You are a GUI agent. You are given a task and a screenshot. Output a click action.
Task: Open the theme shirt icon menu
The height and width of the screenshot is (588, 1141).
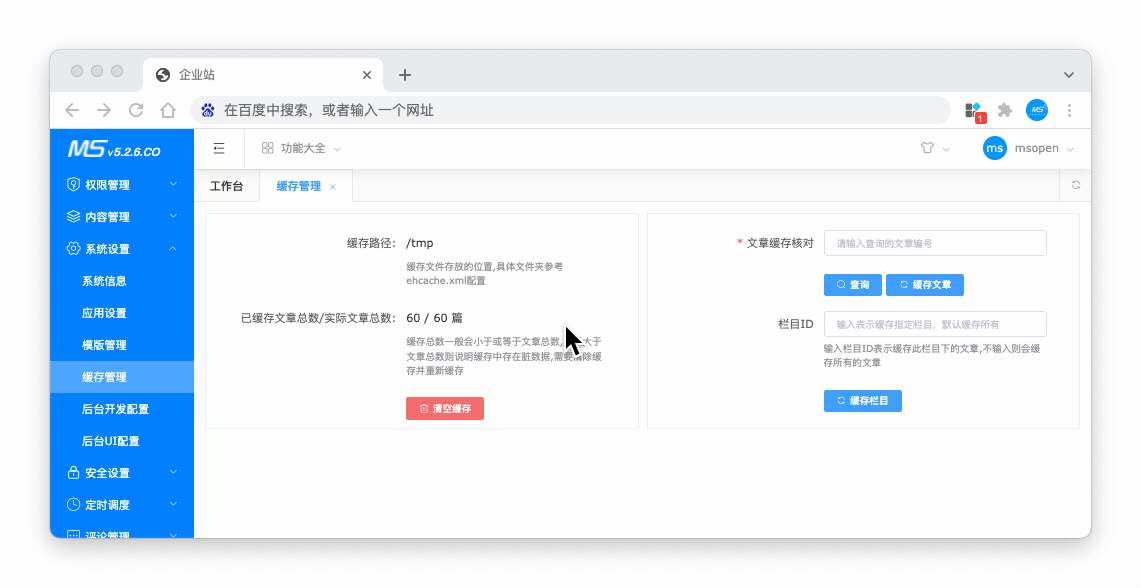click(x=928, y=148)
